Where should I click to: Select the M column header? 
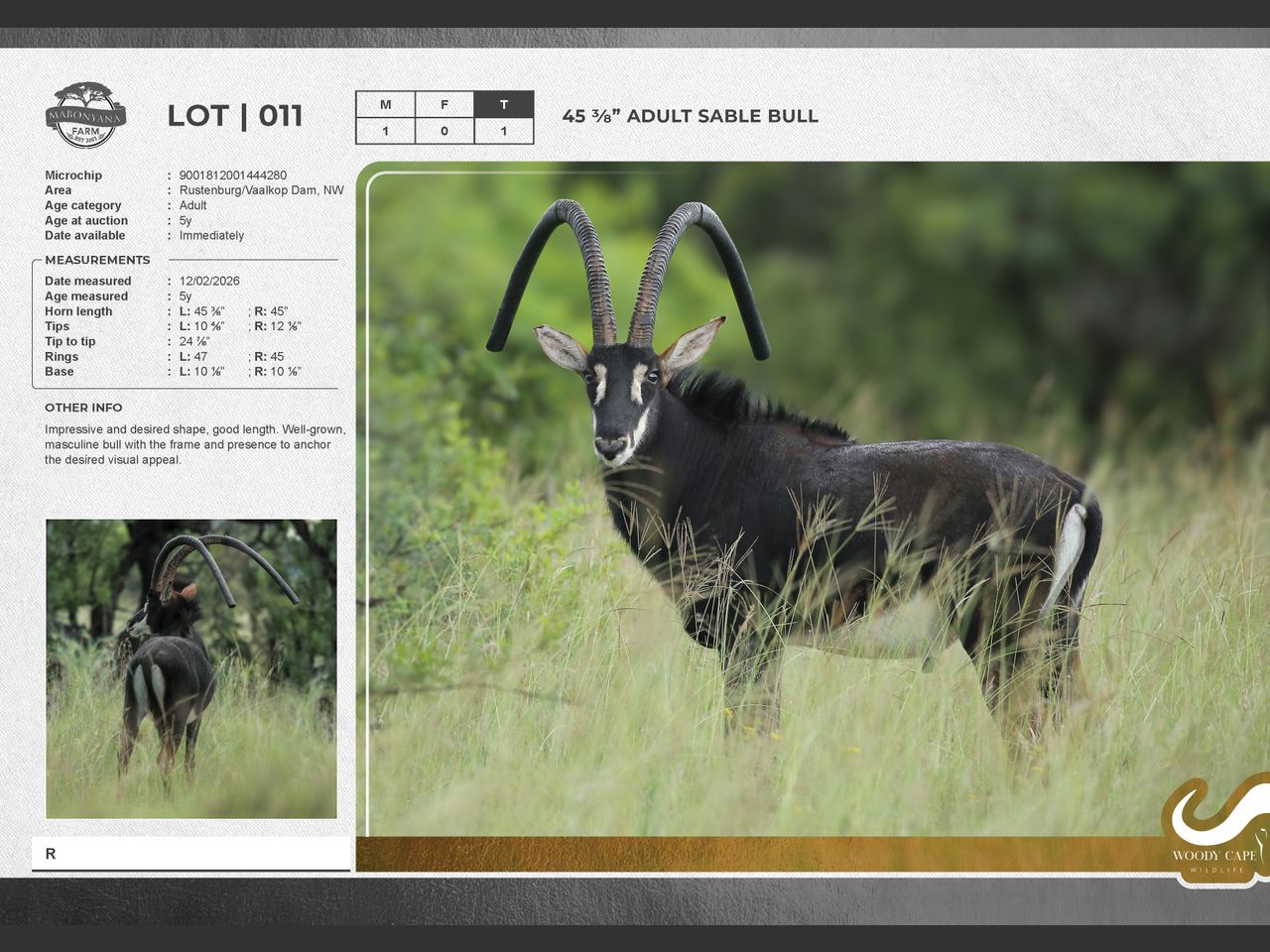click(x=385, y=105)
